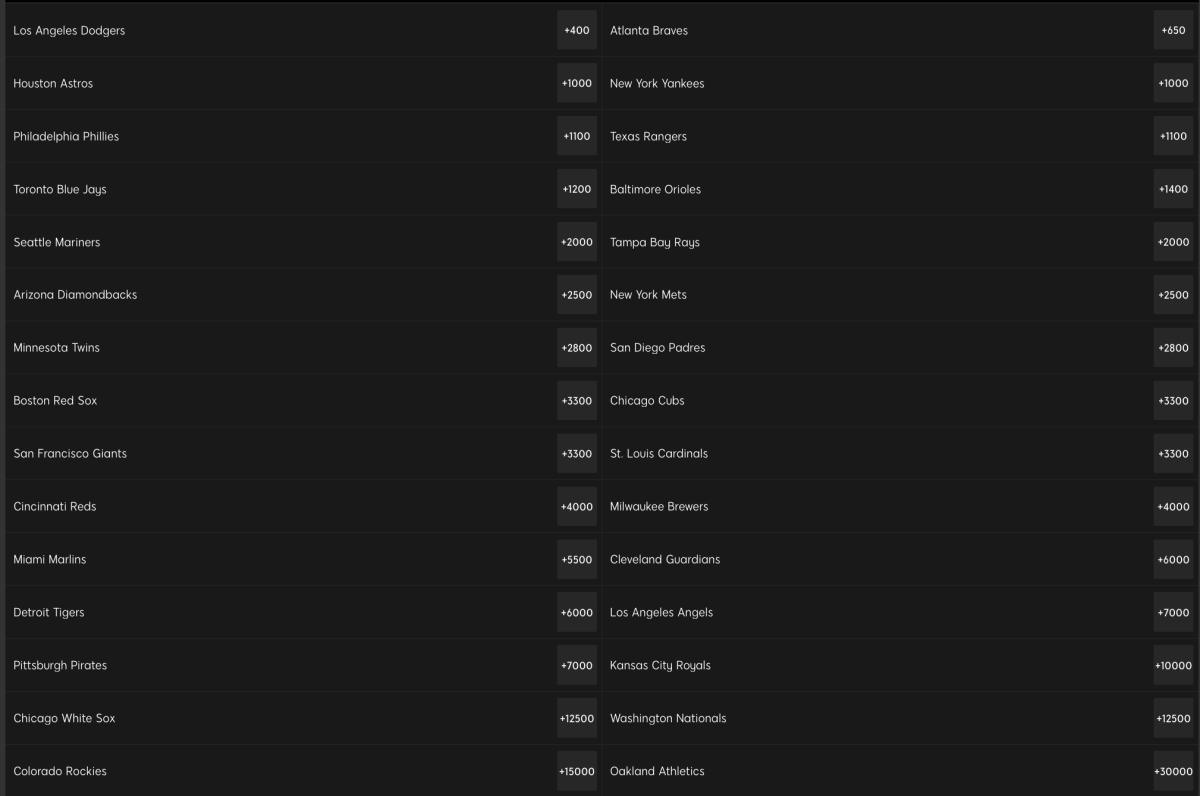Select Colorado Rockies +15000 odds

click(577, 772)
